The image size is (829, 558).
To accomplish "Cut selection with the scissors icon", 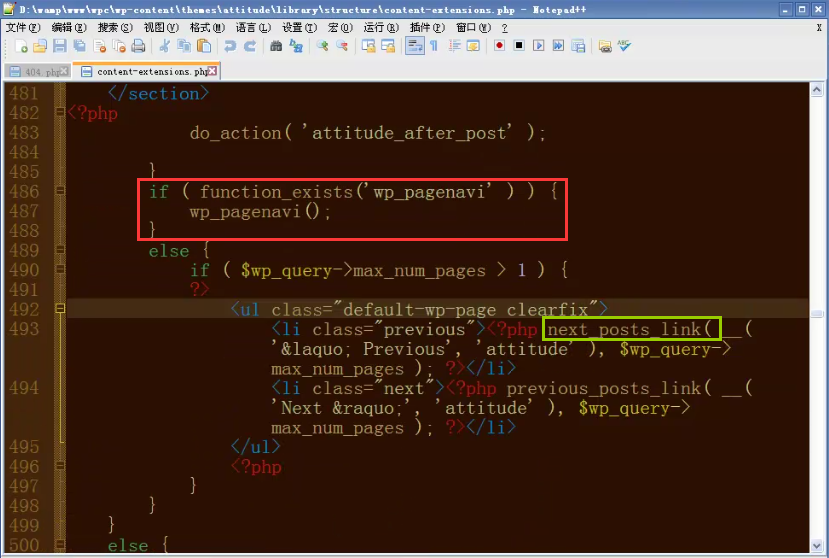I will pos(164,46).
